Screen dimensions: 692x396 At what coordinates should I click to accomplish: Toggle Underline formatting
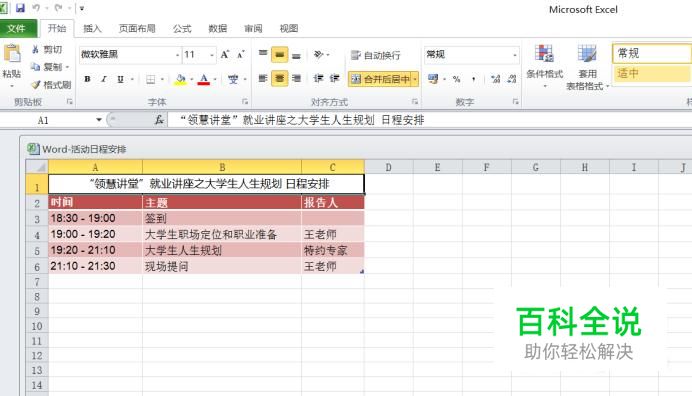(120, 79)
